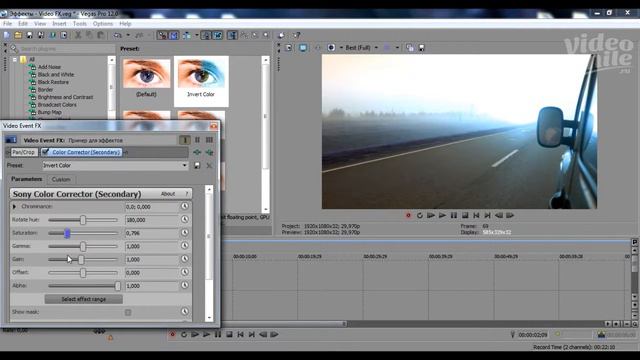Click the Video Preview on External Monitor icon
This screenshot has height=360, width=640.
[303, 48]
